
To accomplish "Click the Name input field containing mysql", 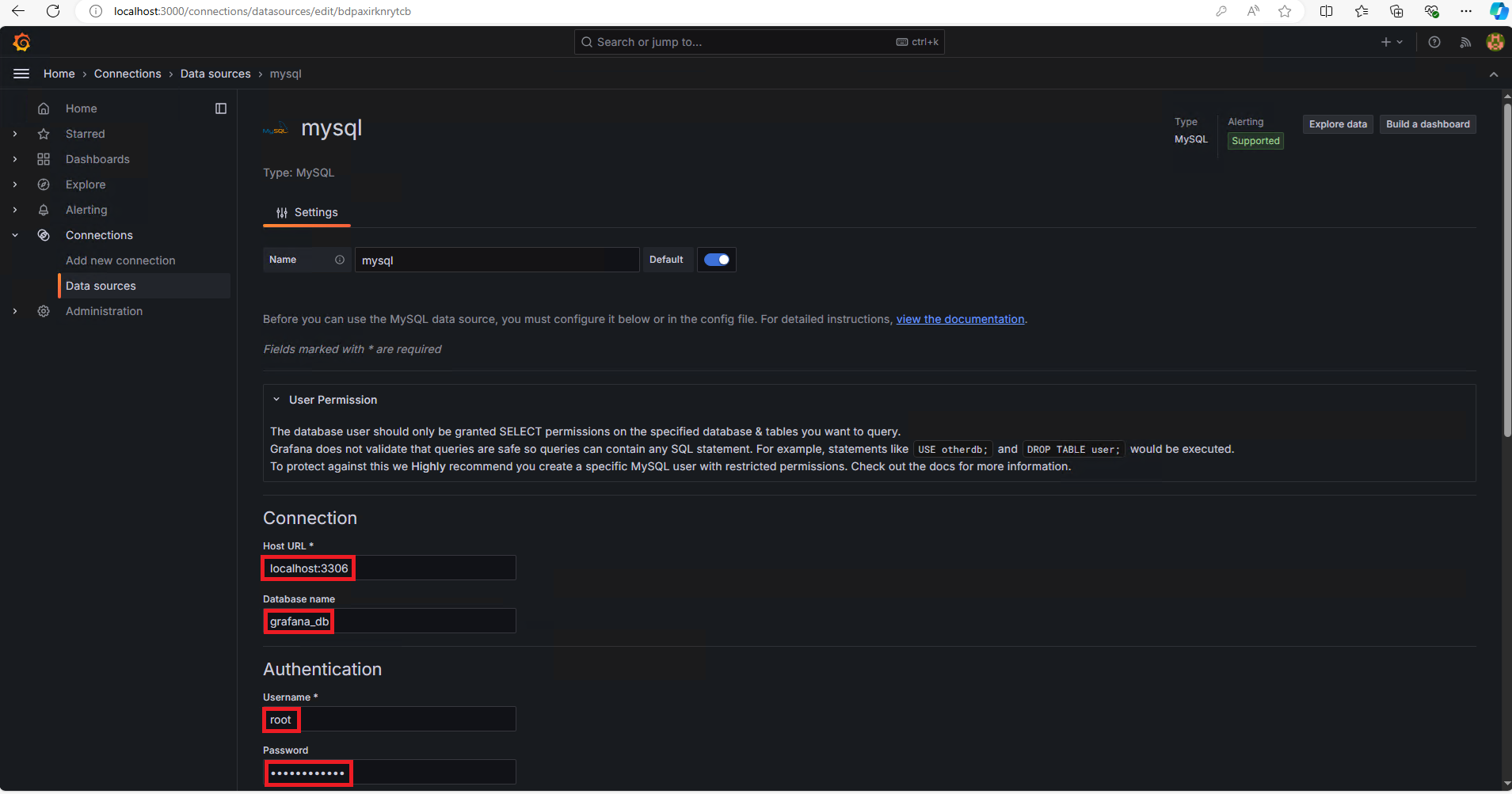I will tap(497, 260).
